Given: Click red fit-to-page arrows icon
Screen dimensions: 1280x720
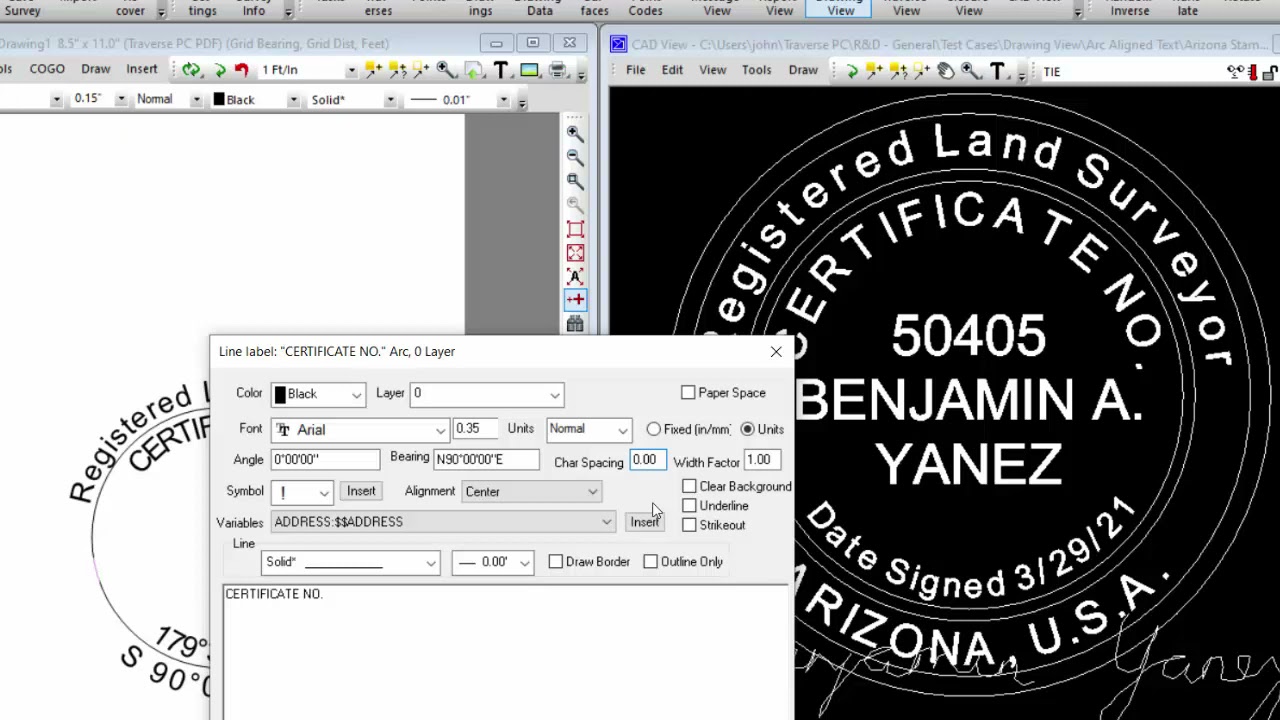Looking at the screenshot, I should tap(575, 253).
